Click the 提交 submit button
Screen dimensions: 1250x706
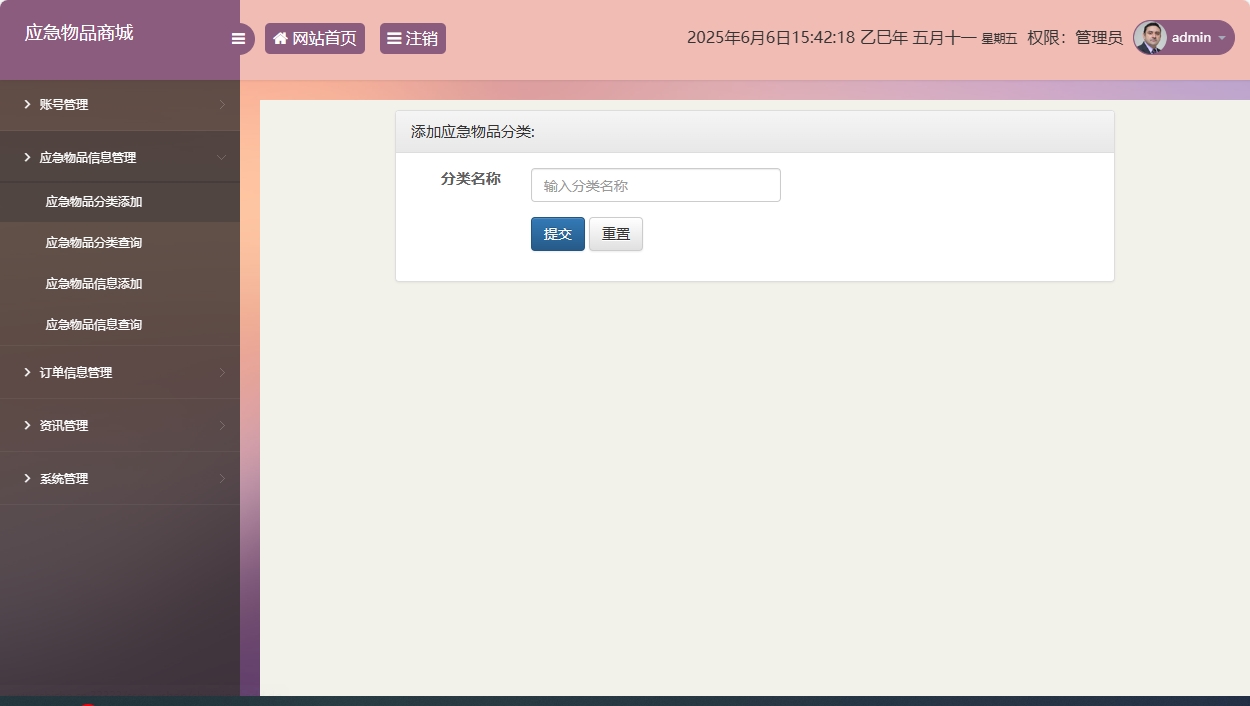click(x=558, y=234)
